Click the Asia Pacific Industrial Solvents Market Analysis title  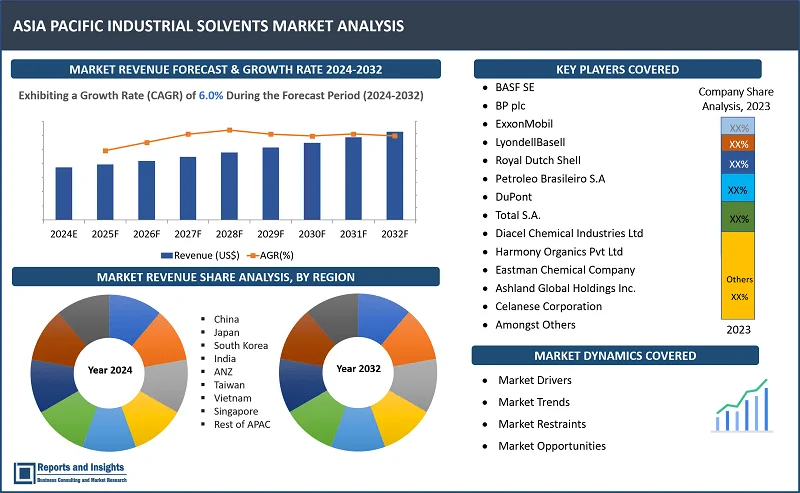point(208,26)
